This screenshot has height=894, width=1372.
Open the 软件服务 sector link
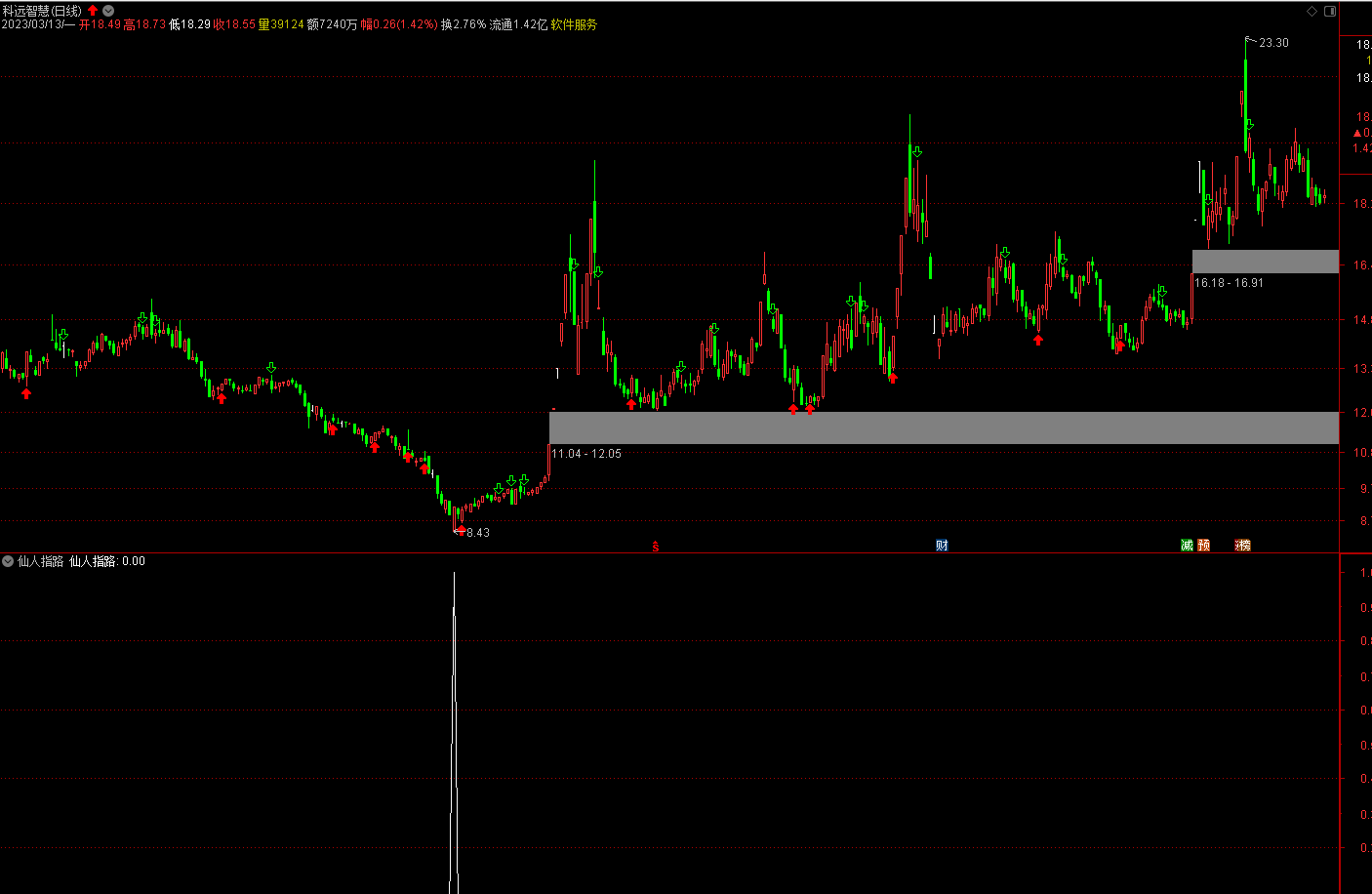click(x=574, y=24)
